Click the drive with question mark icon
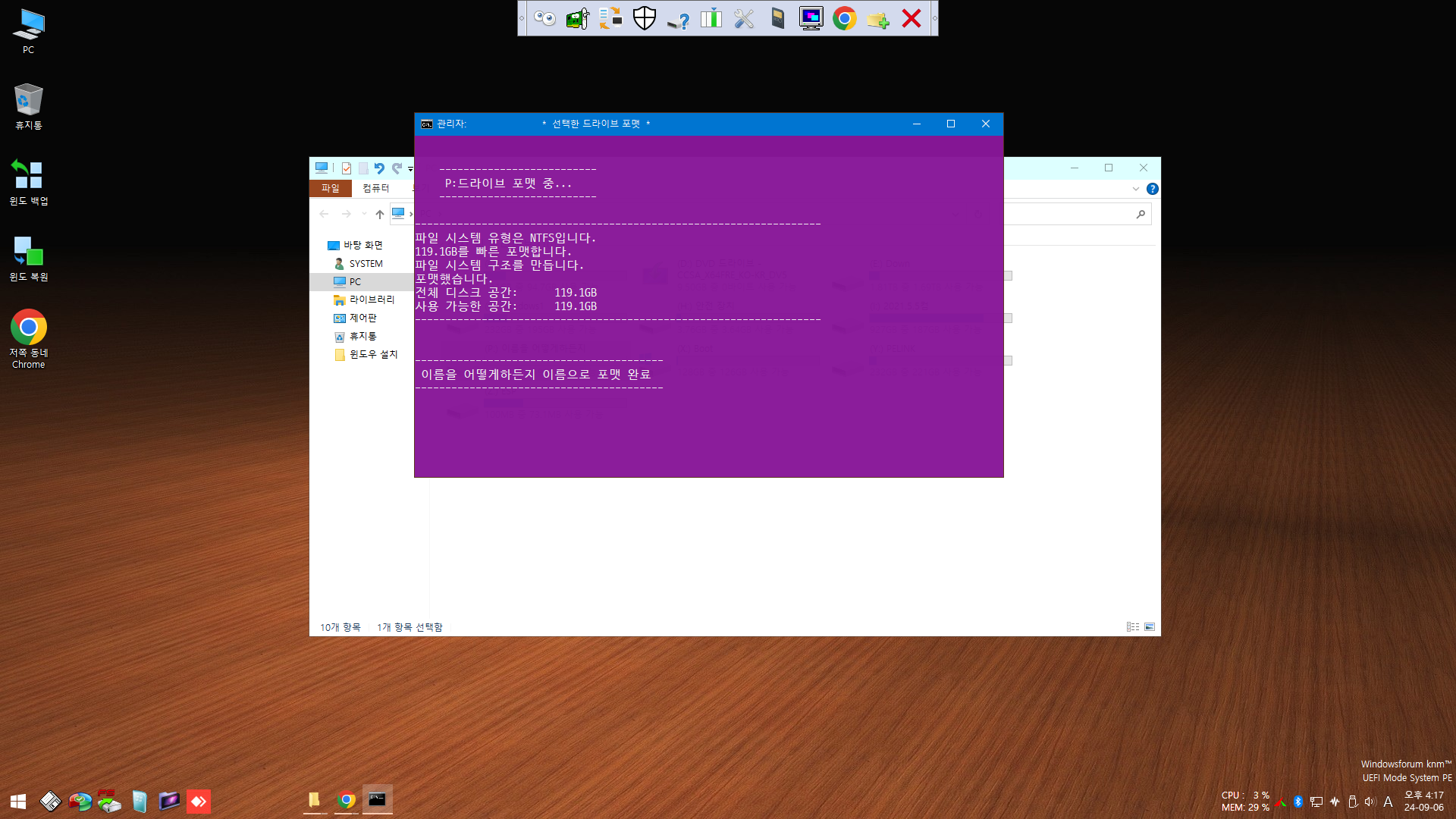This screenshot has width=1456, height=819. pyautogui.click(x=678, y=20)
